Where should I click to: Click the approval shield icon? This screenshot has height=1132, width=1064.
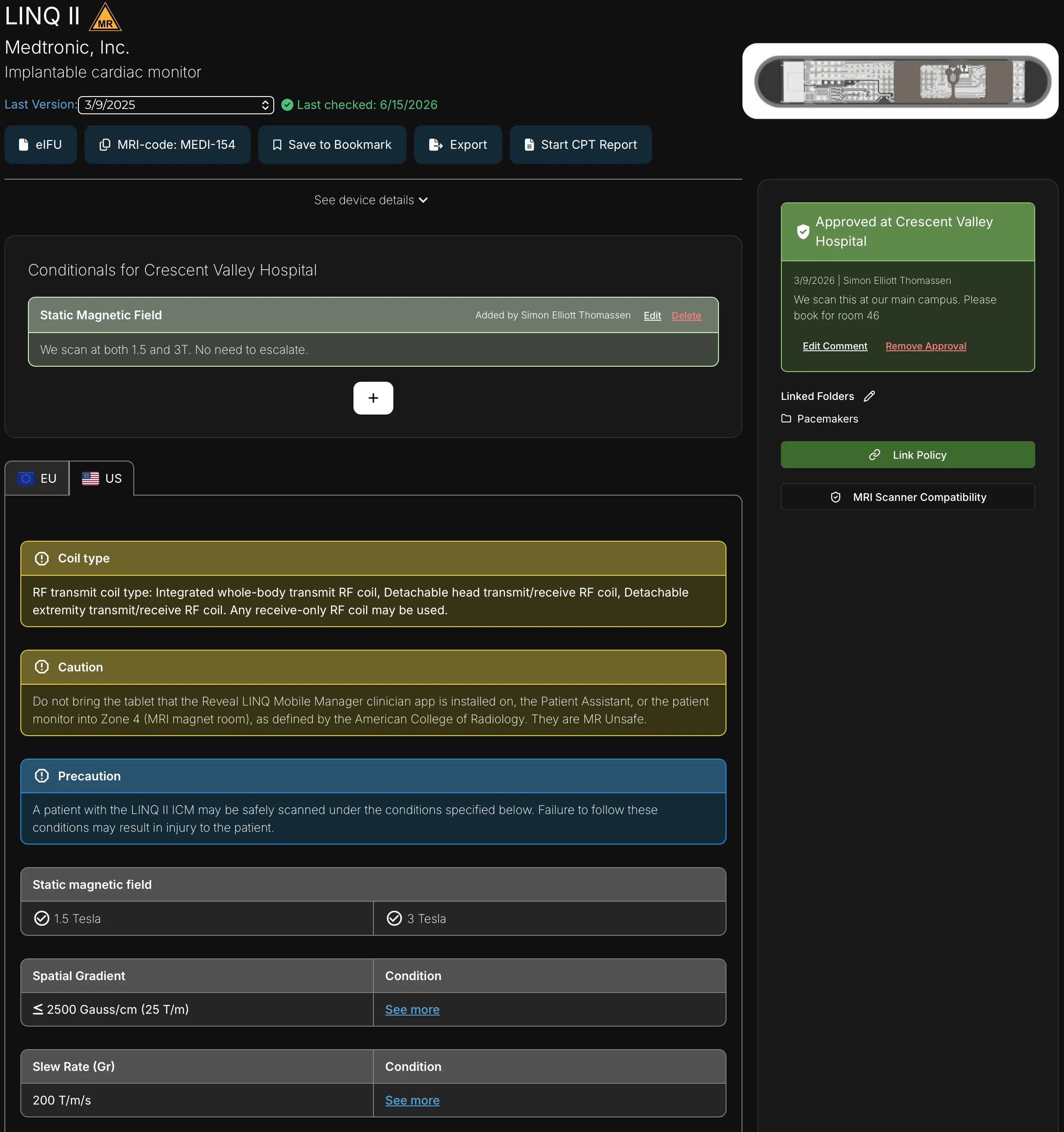point(803,232)
